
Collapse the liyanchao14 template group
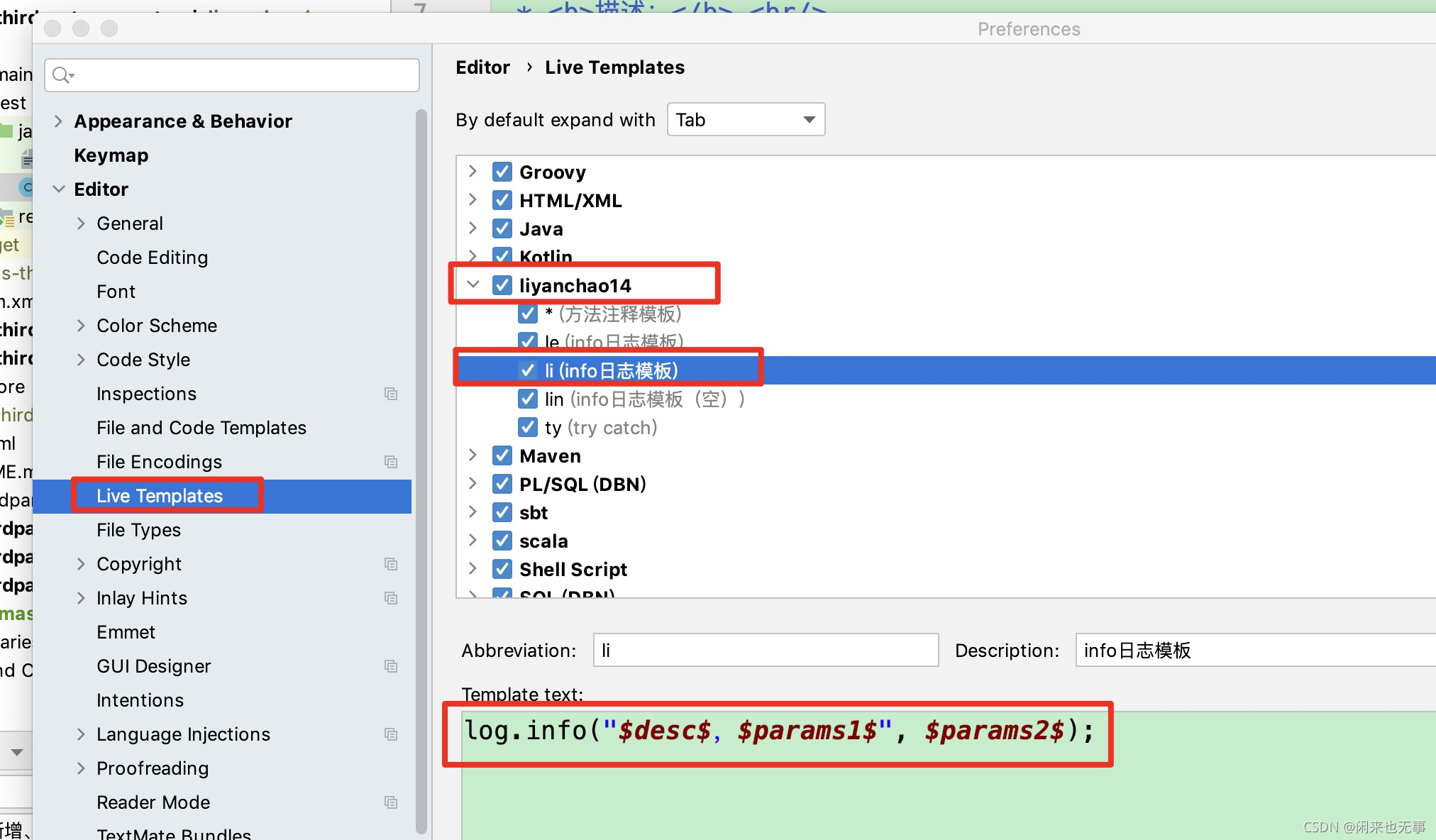tap(473, 285)
